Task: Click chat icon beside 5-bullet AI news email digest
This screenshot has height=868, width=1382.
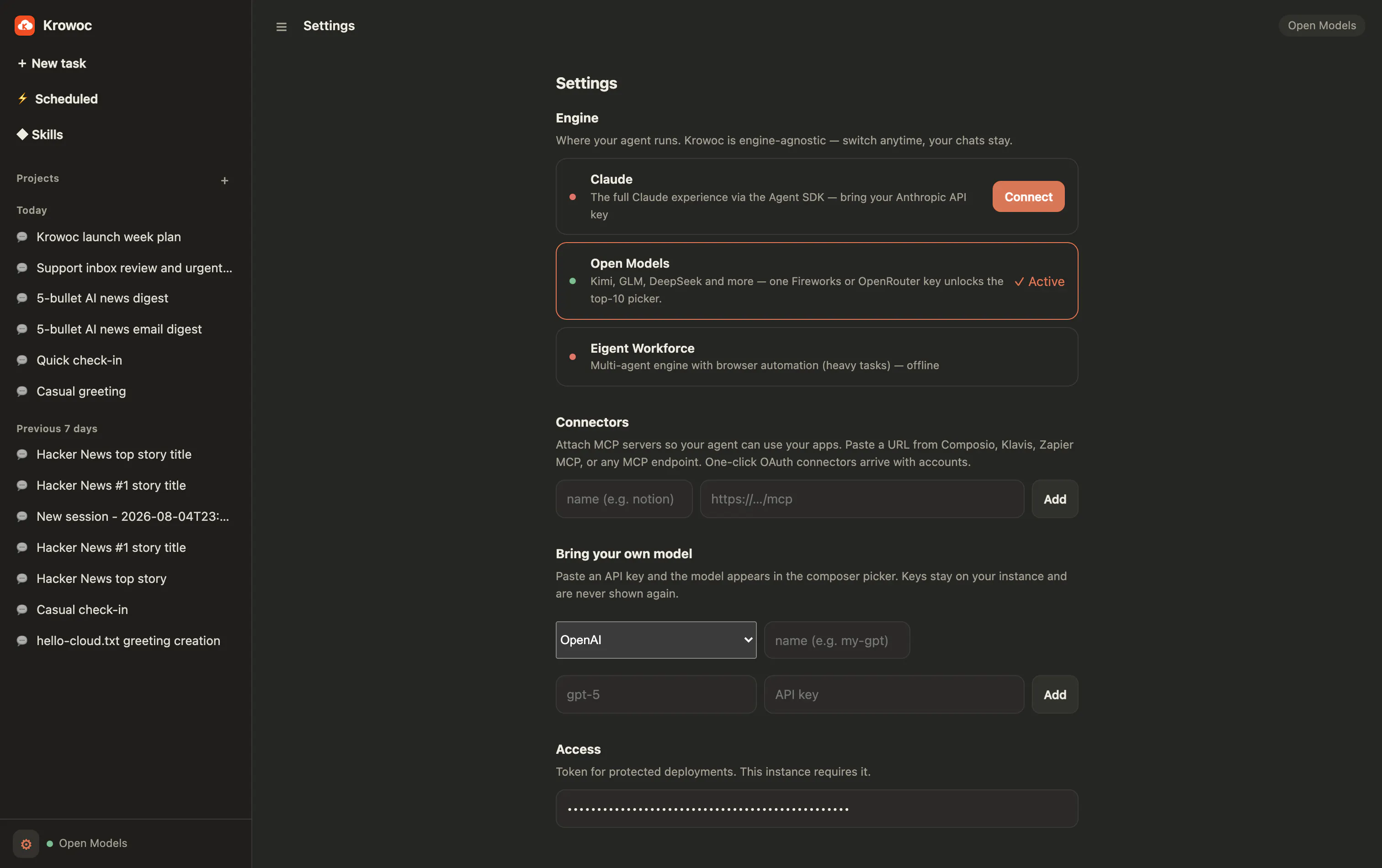Action: [x=22, y=329]
